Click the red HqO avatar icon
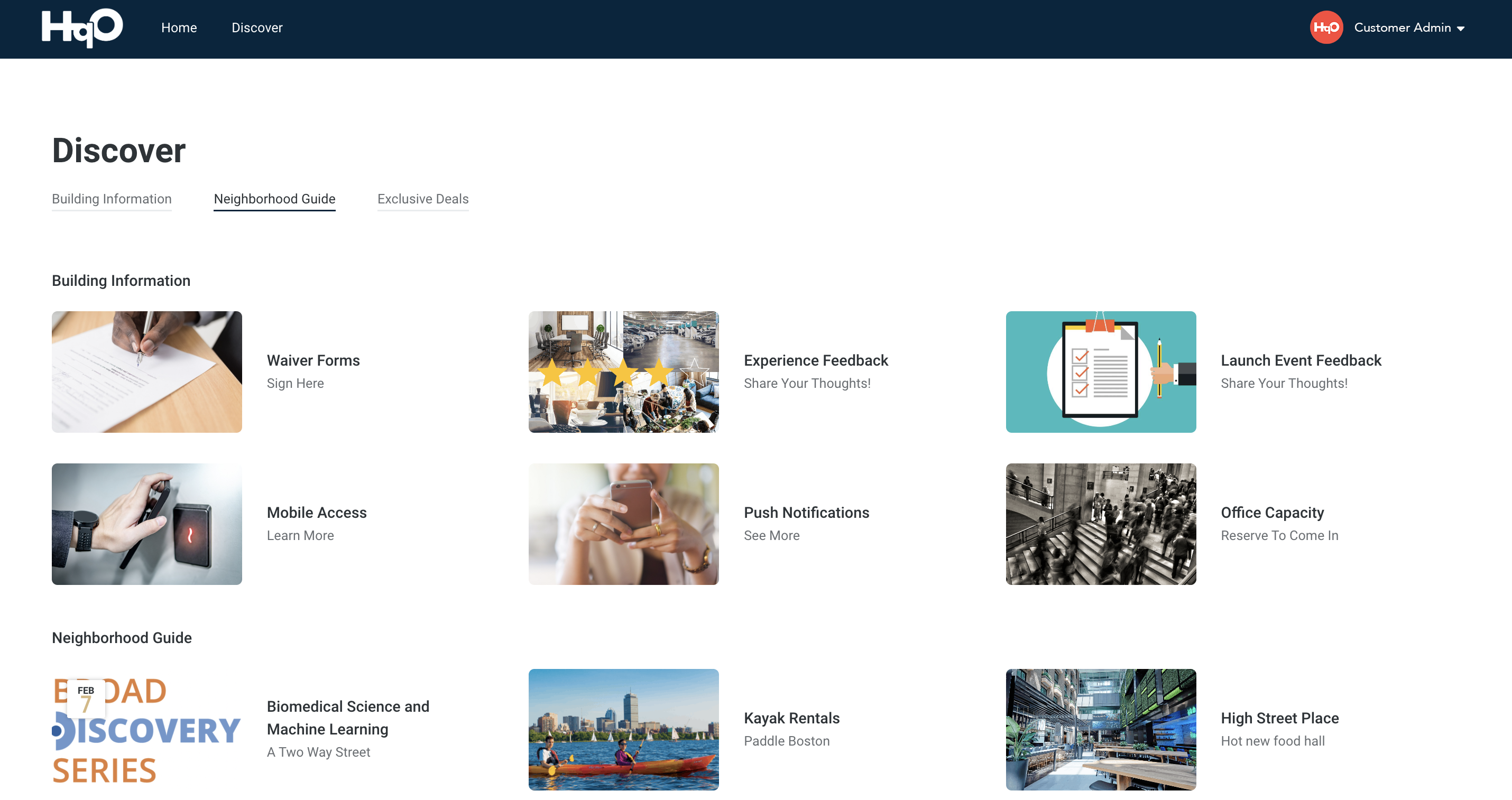This screenshot has width=1512, height=800. coord(1325,27)
